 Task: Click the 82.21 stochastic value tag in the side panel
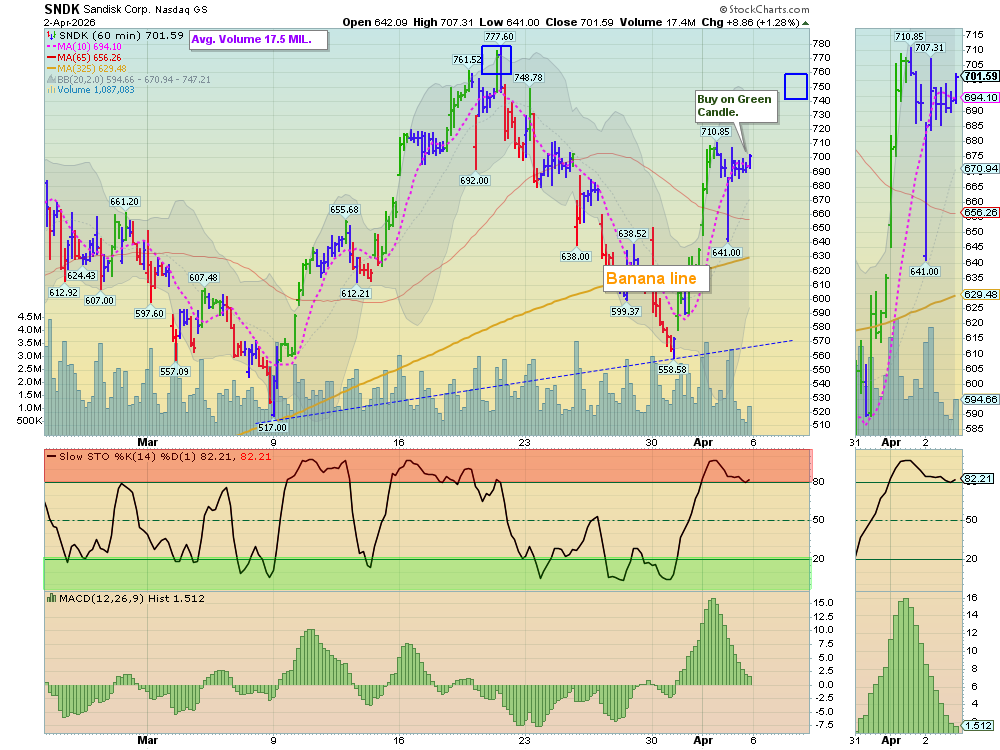coord(977,480)
